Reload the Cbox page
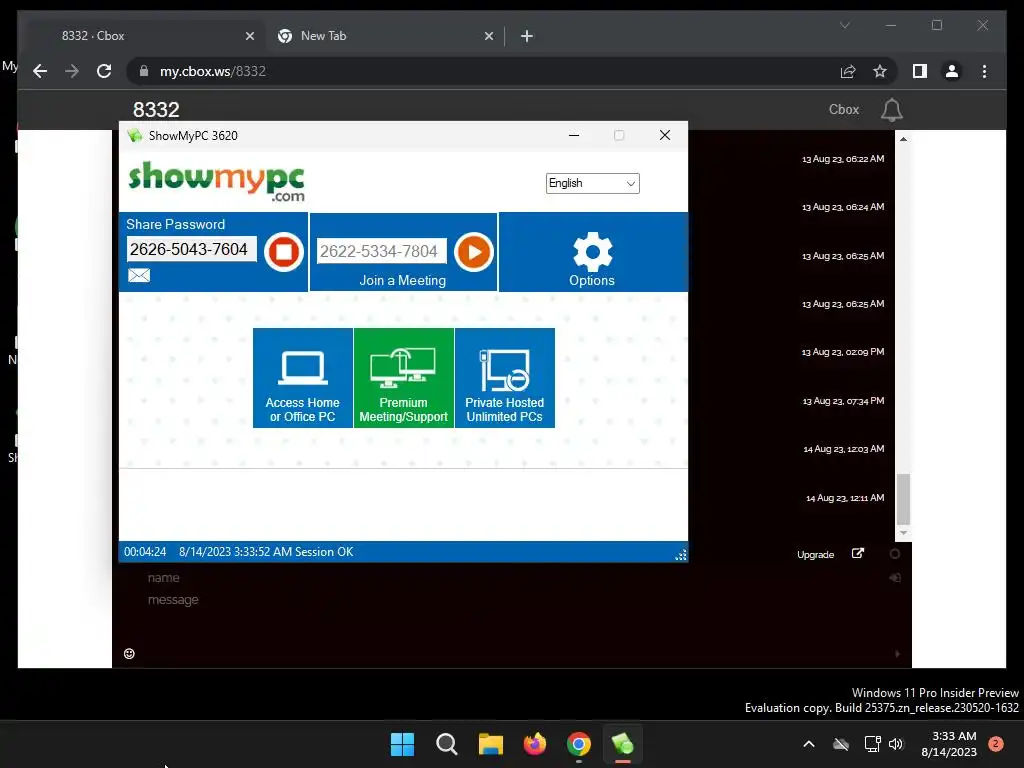The height and width of the screenshot is (768, 1024). [x=104, y=71]
